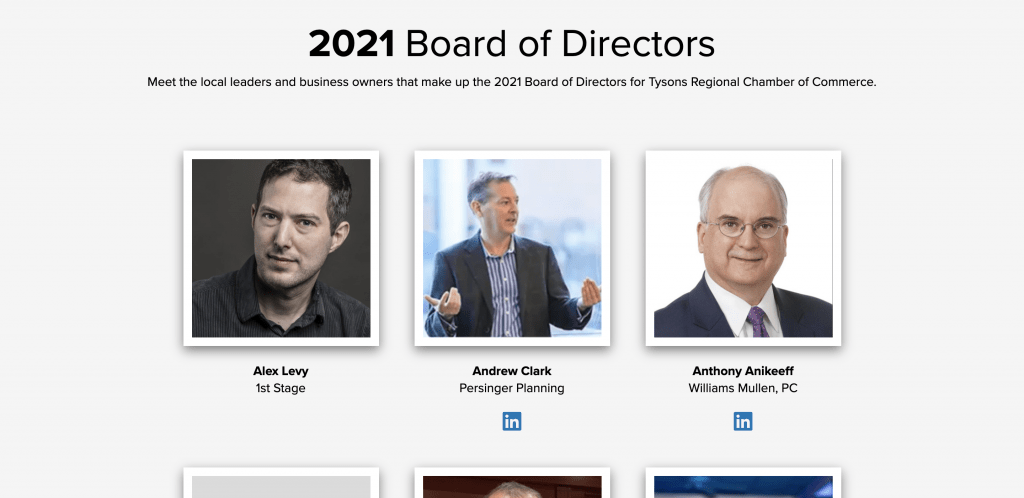Screen dimensions: 1024x498
Task: Click the Board of Directors heading text
Action: [x=560, y=44]
